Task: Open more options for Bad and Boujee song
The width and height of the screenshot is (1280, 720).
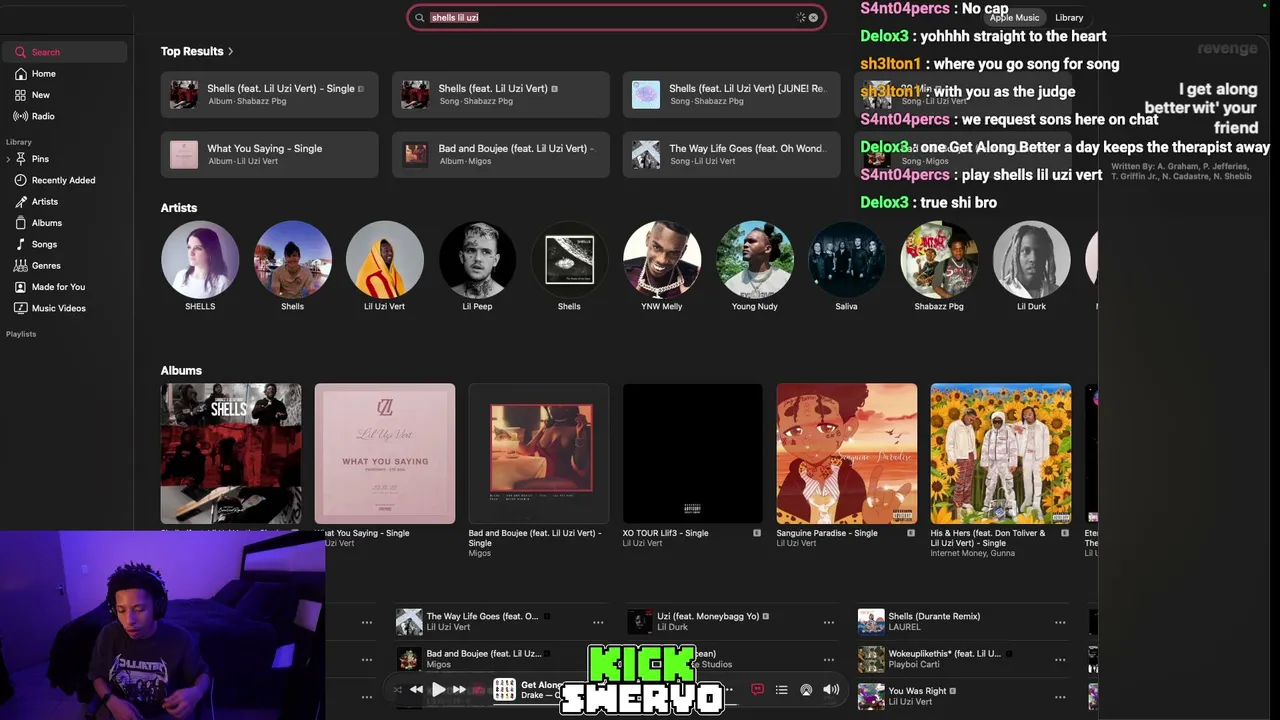Action: (x=597, y=659)
